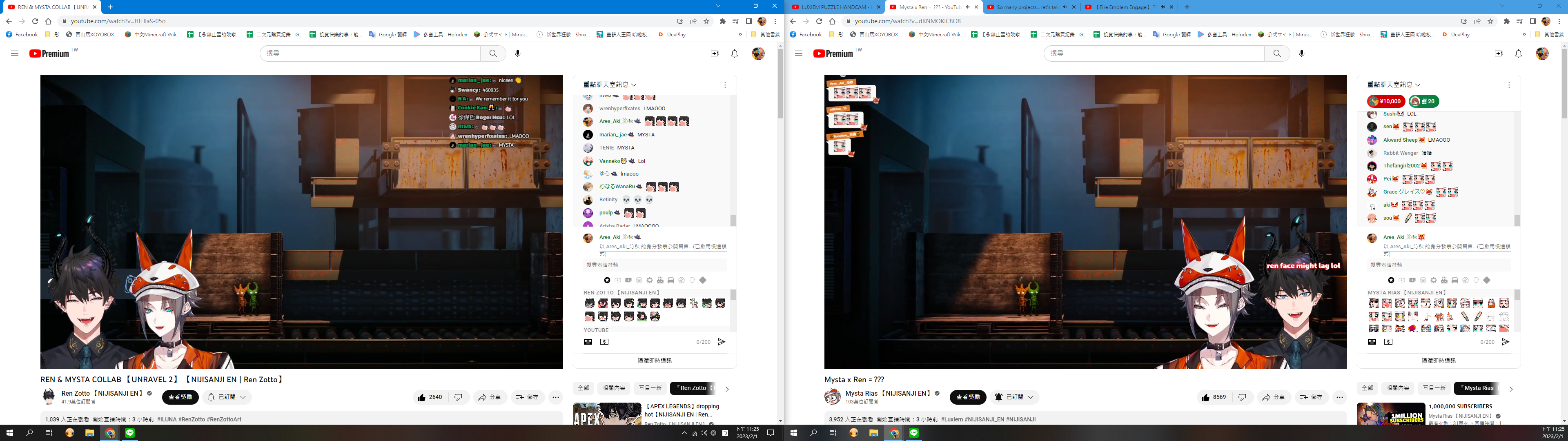The width and height of the screenshot is (1568, 441).
Task: Like the Mysta x Ren video with 8569 likes
Action: tap(1214, 397)
